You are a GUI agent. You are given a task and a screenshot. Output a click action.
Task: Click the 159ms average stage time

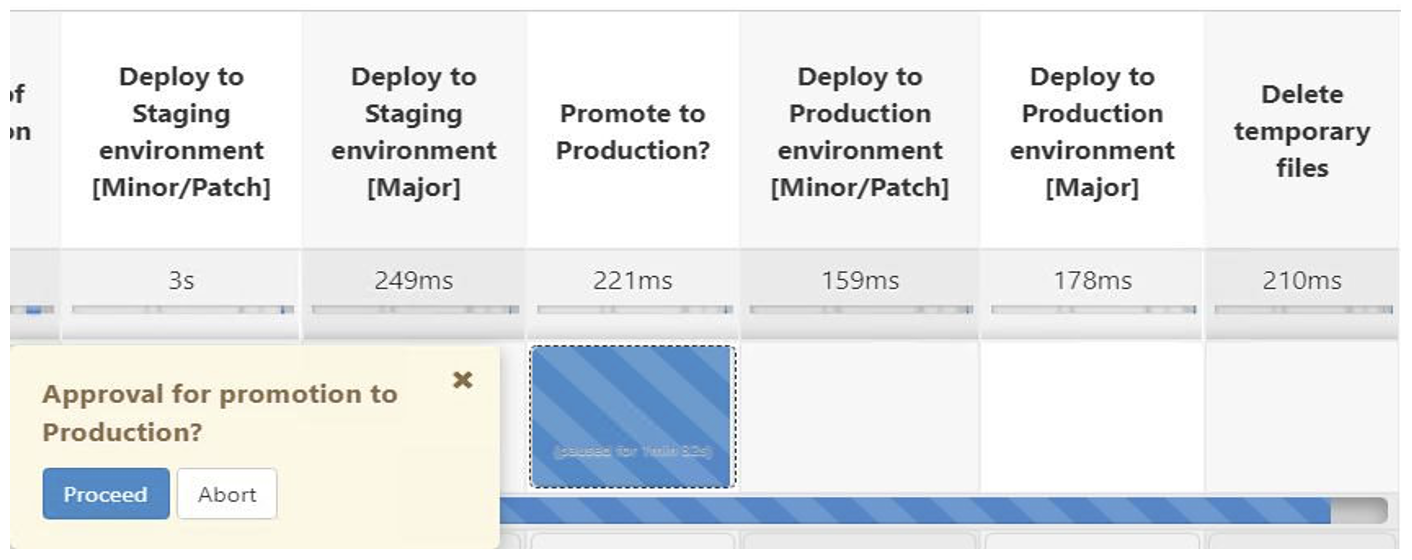click(859, 281)
